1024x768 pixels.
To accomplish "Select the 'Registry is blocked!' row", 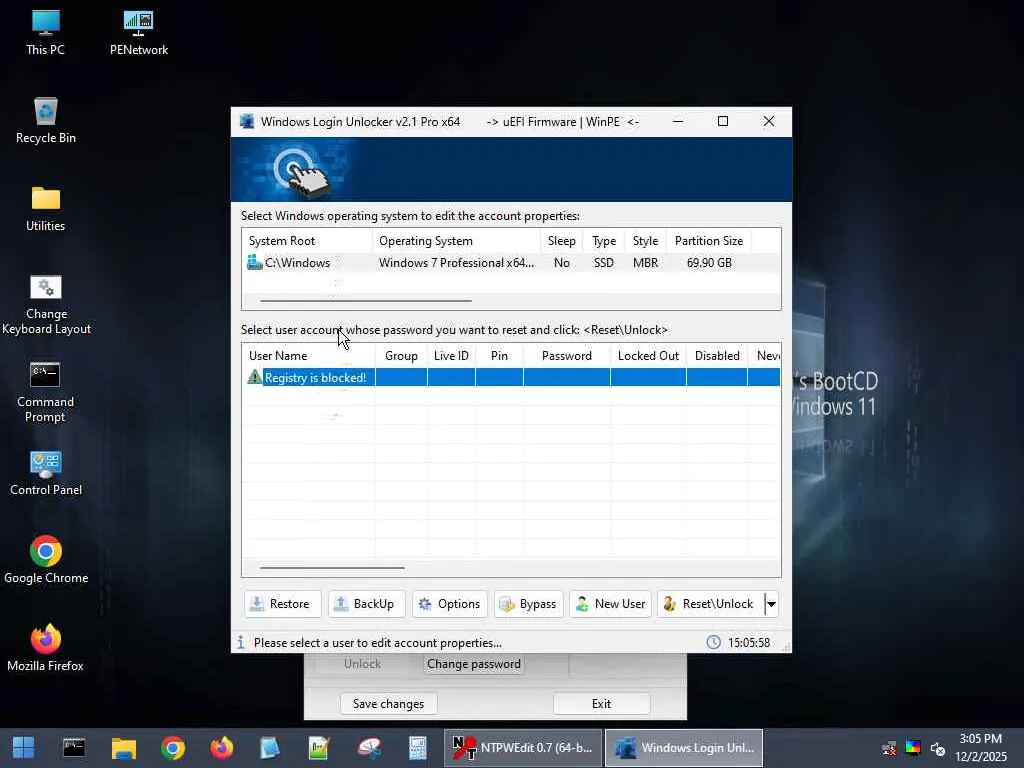I will 511,377.
